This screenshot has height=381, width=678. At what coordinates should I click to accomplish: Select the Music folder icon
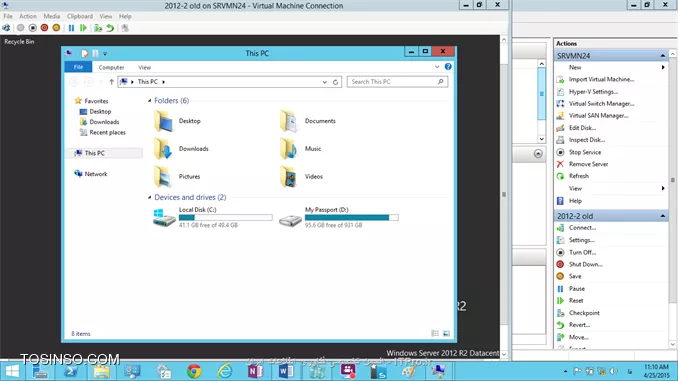click(x=288, y=149)
